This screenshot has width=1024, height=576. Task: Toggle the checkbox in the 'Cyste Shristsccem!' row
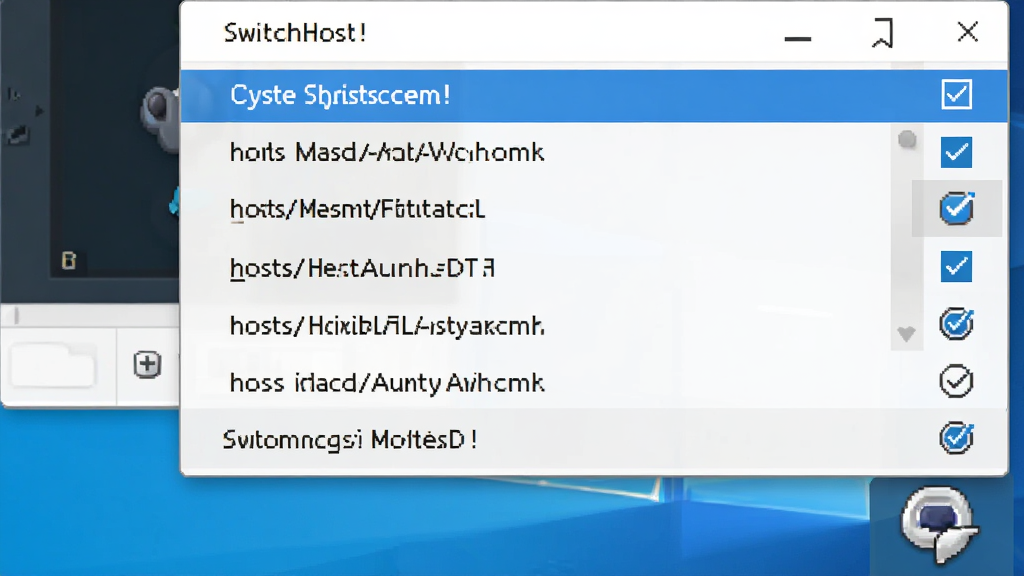point(956,95)
